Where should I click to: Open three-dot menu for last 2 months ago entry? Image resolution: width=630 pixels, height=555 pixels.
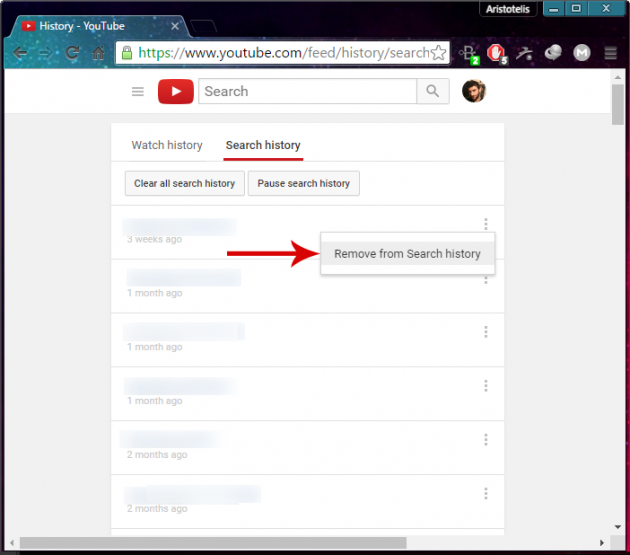click(x=486, y=494)
